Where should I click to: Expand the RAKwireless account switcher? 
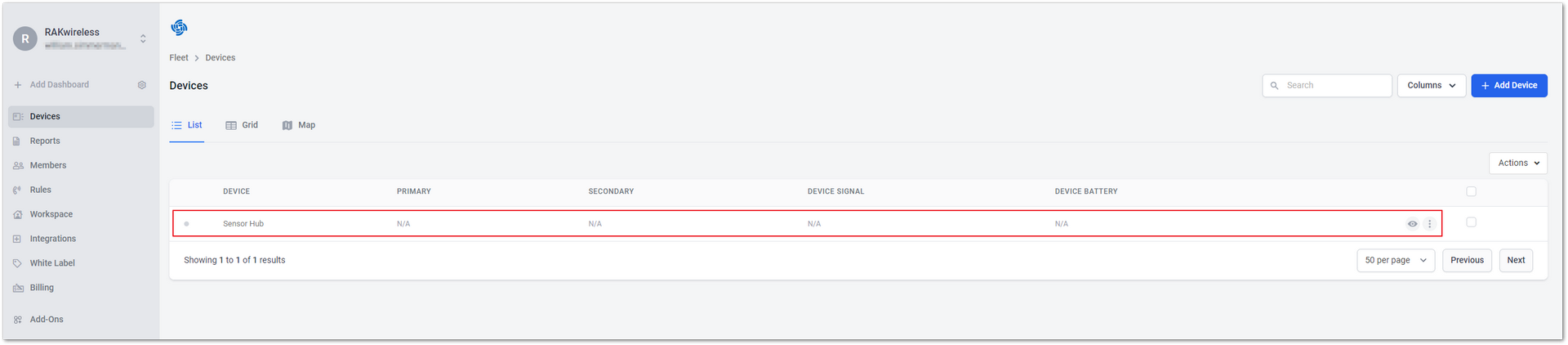[143, 38]
